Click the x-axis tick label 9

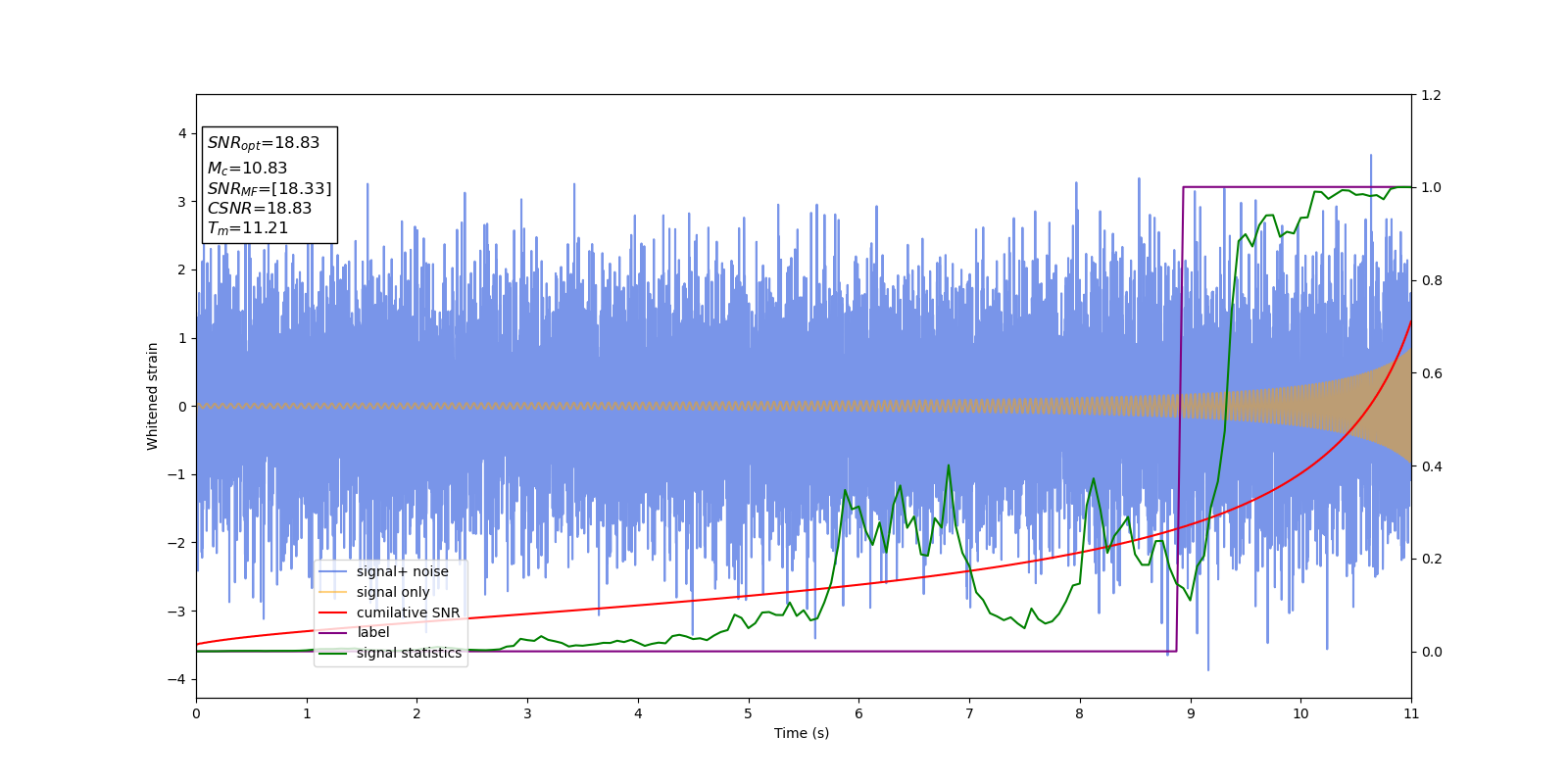(1191, 713)
